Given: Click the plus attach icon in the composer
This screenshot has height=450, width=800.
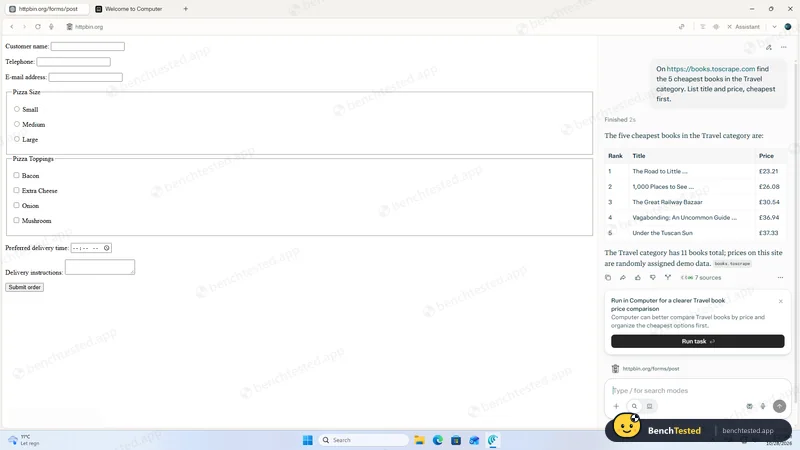Looking at the screenshot, I should click(616, 406).
